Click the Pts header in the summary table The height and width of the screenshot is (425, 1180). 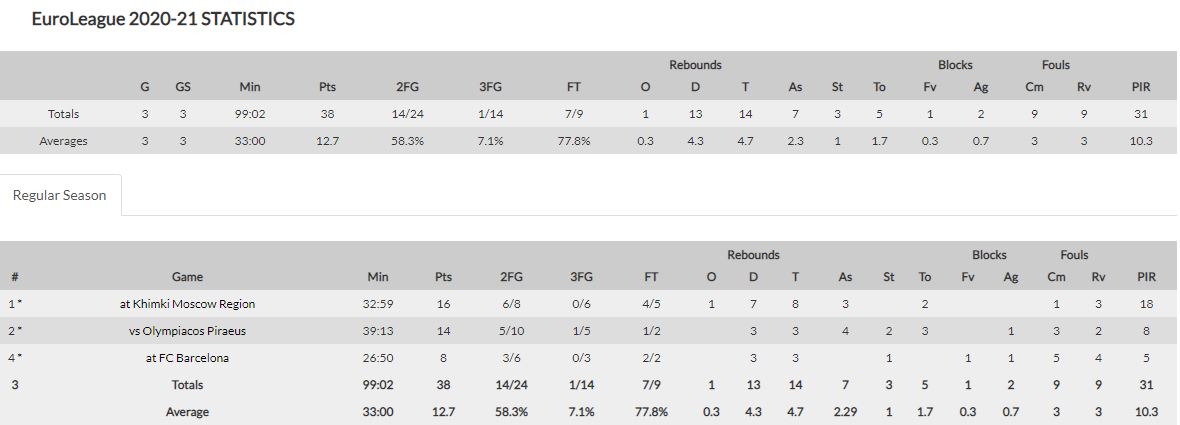pos(327,87)
